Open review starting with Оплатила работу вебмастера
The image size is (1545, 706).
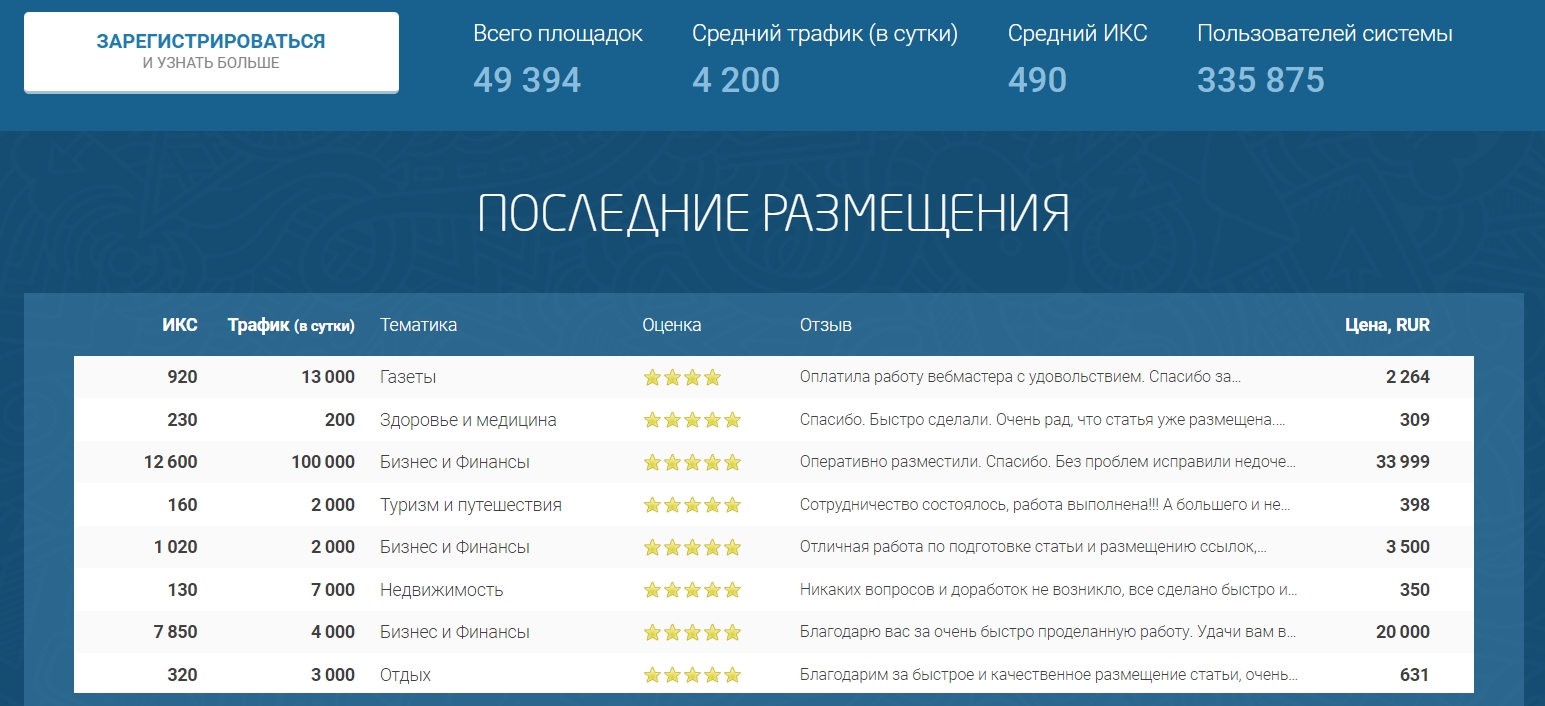pos(1020,378)
